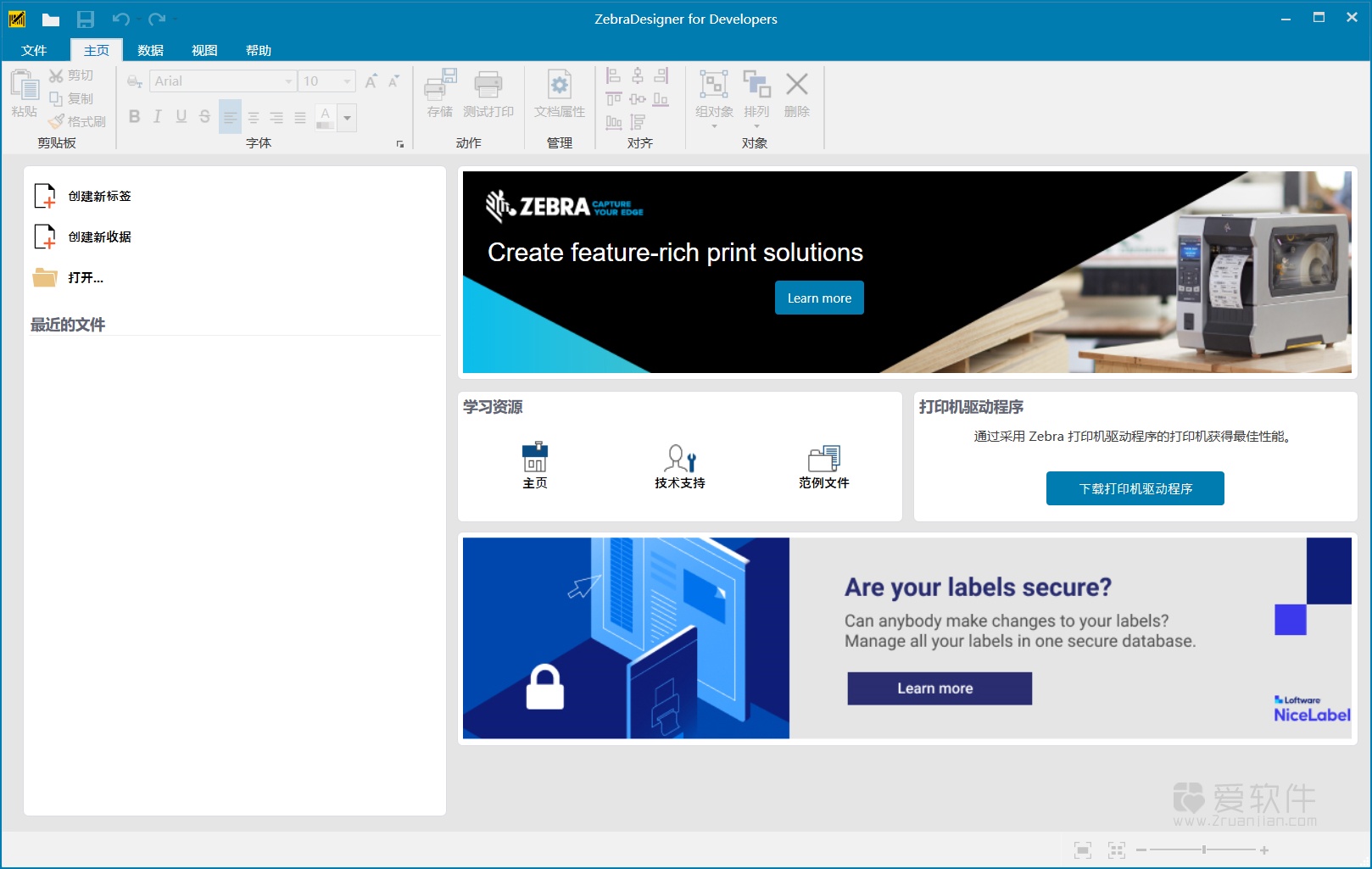Click the 下载打印机驱动程序 driver download button
Viewport: 1372px width, 869px height.
[1135, 488]
